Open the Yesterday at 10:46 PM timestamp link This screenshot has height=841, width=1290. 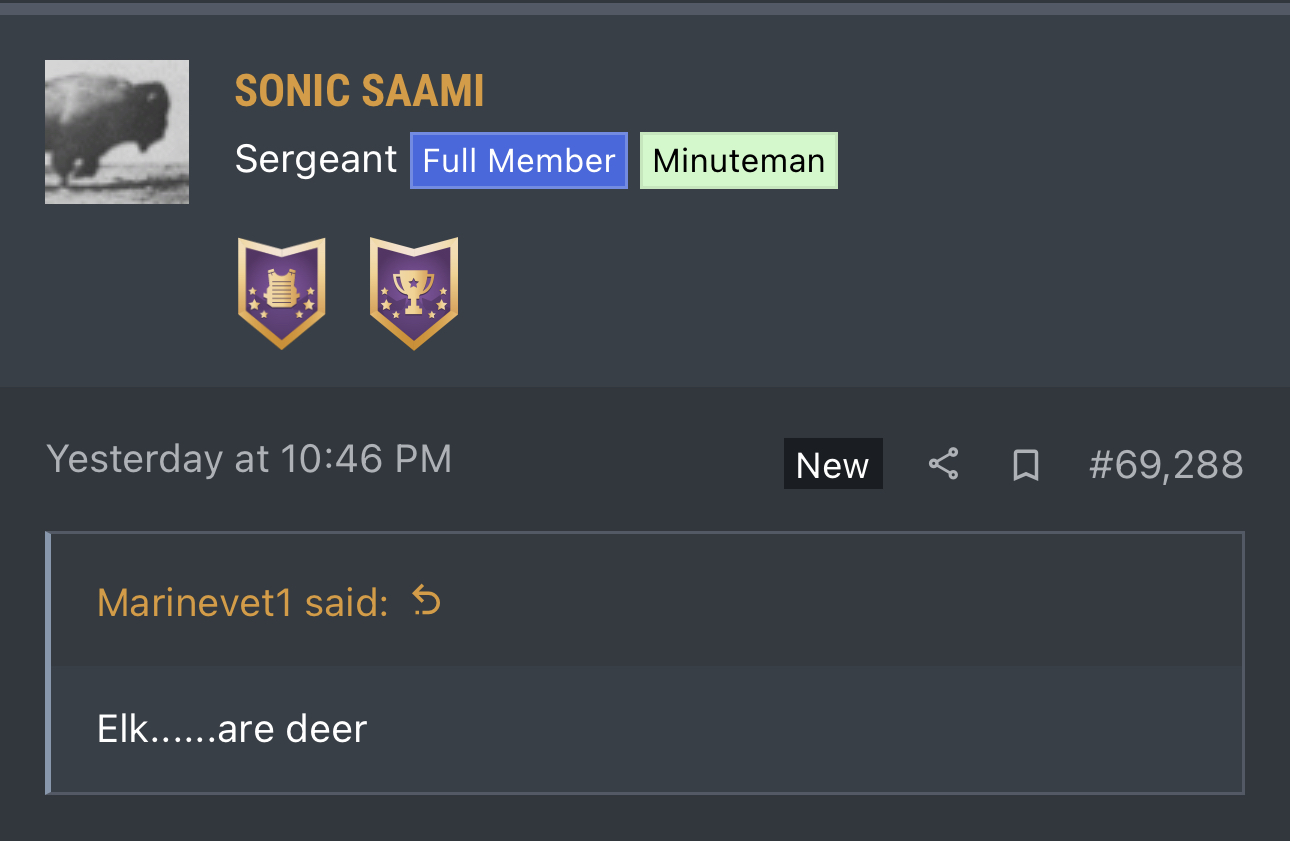click(249, 459)
